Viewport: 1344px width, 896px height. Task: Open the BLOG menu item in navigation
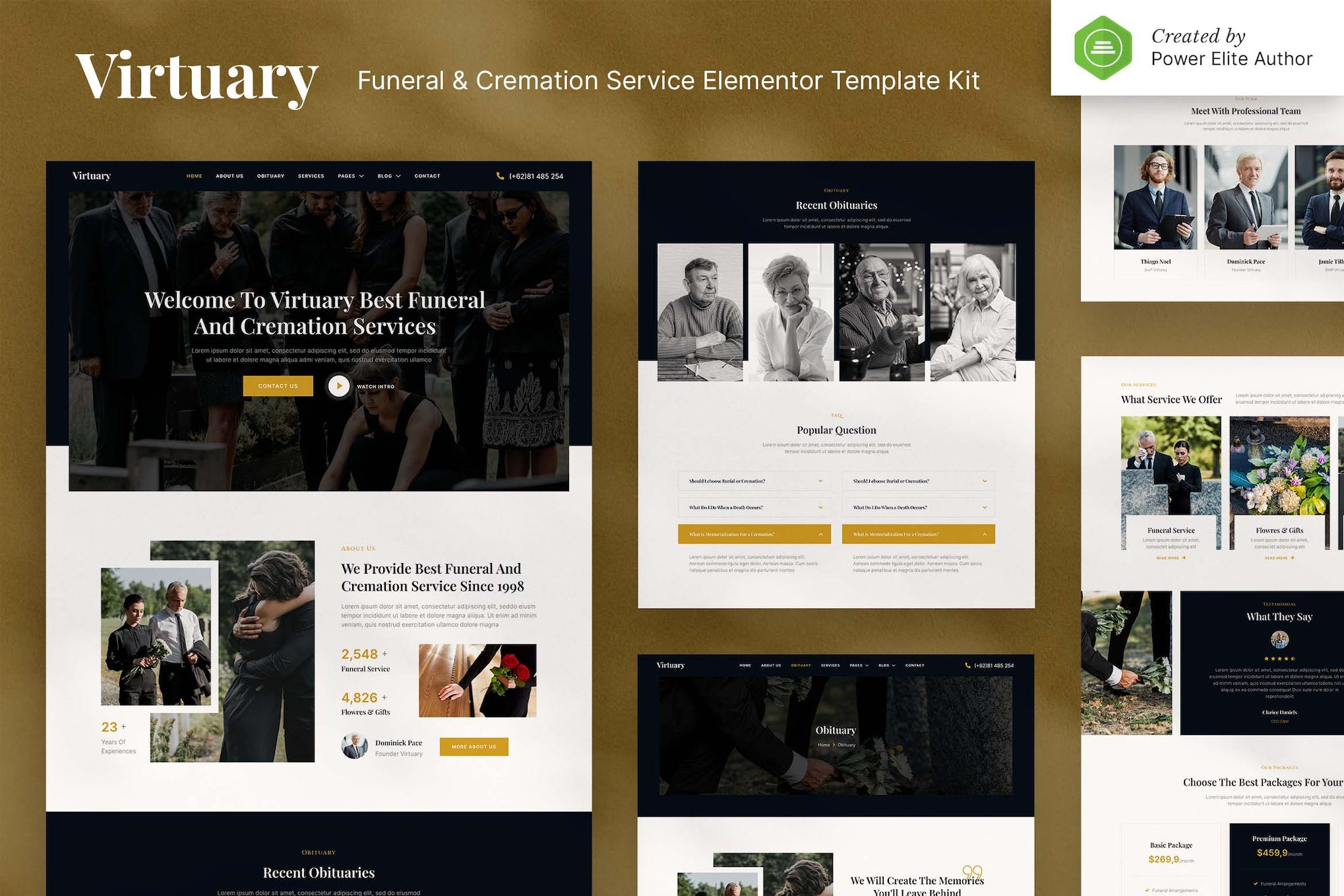pos(389,175)
